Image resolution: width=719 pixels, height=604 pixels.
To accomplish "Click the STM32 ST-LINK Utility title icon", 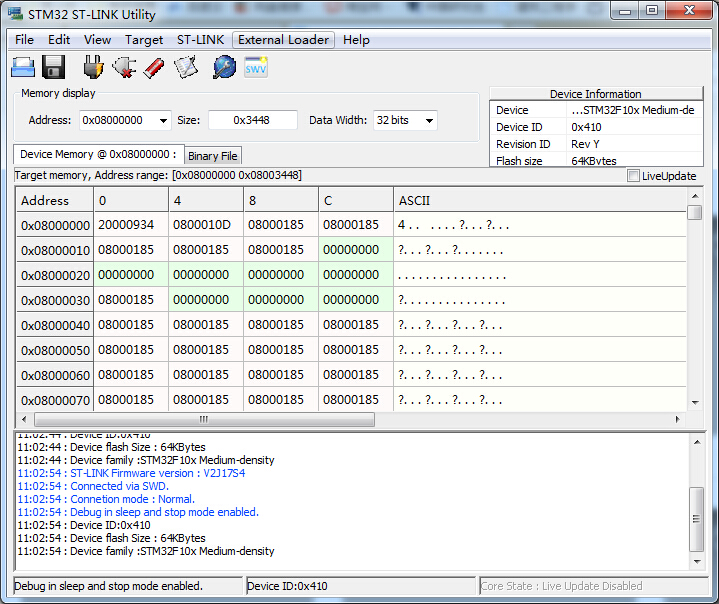I will pyautogui.click(x=15, y=14).
